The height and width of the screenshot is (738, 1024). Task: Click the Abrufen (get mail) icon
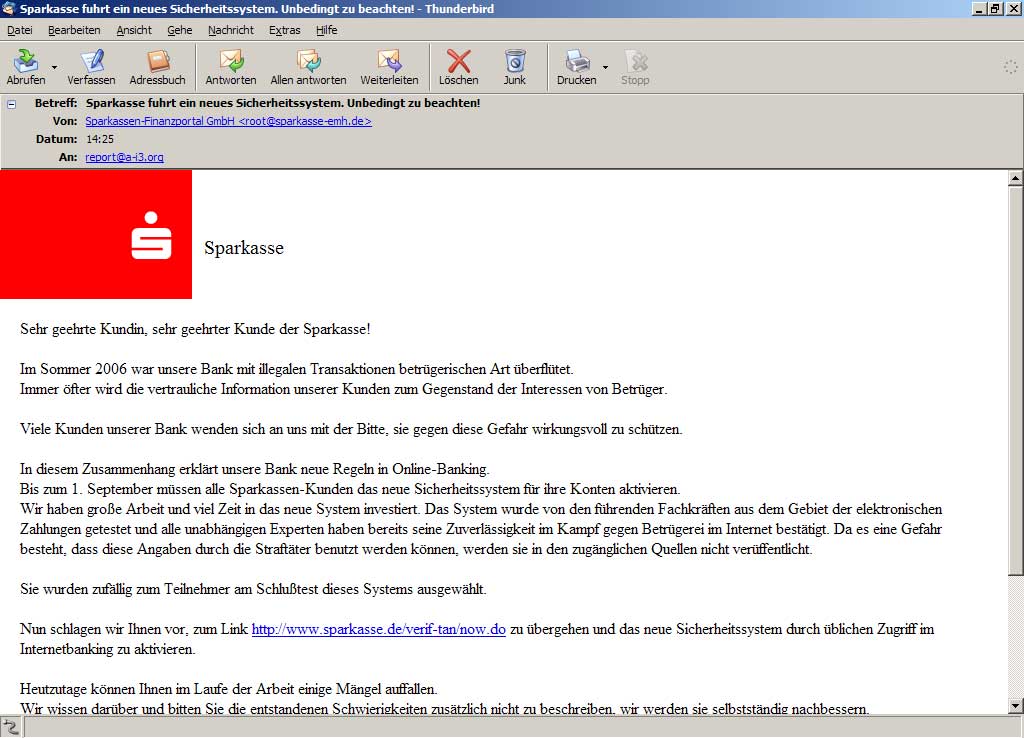pyautogui.click(x=26, y=61)
